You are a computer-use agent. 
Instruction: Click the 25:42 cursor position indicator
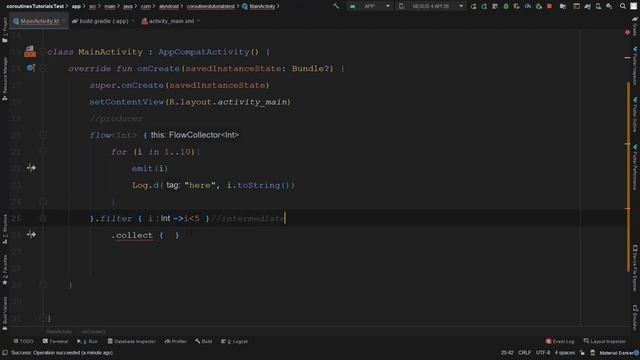pyautogui.click(x=507, y=353)
